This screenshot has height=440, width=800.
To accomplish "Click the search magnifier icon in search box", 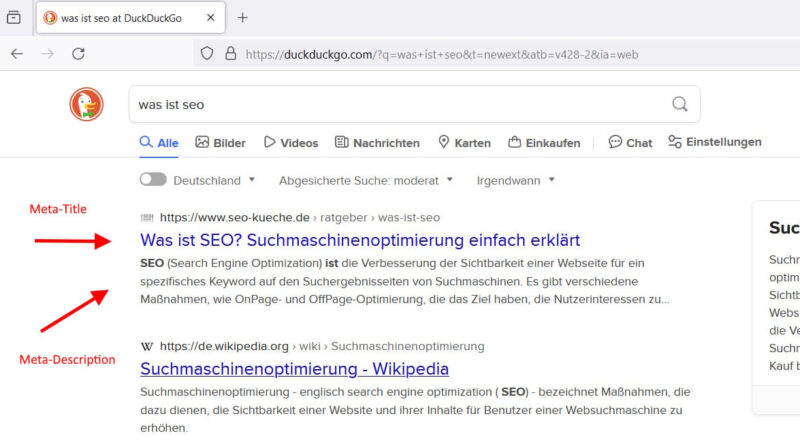I will click(680, 104).
